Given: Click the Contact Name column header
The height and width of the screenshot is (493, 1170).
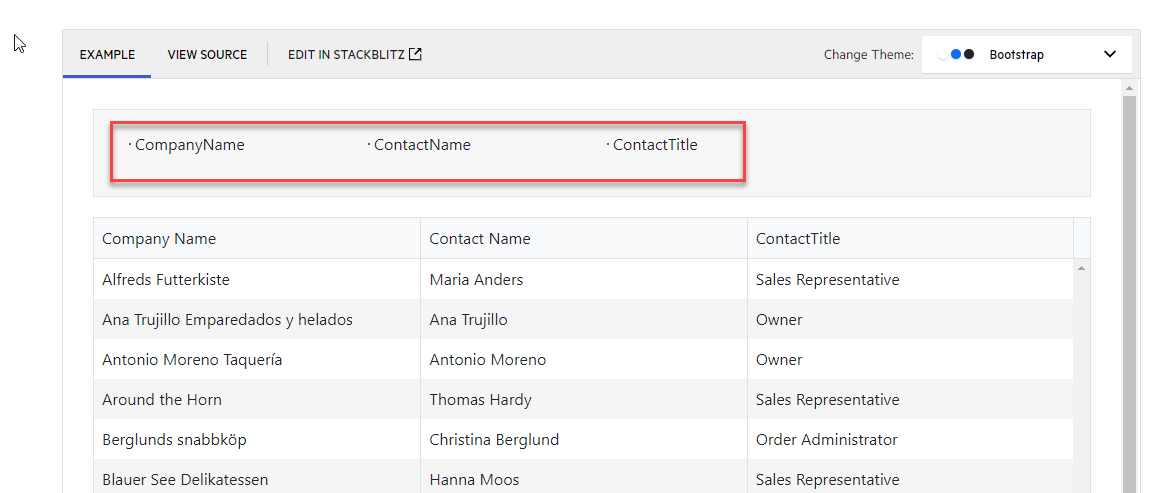Looking at the screenshot, I should [480, 239].
